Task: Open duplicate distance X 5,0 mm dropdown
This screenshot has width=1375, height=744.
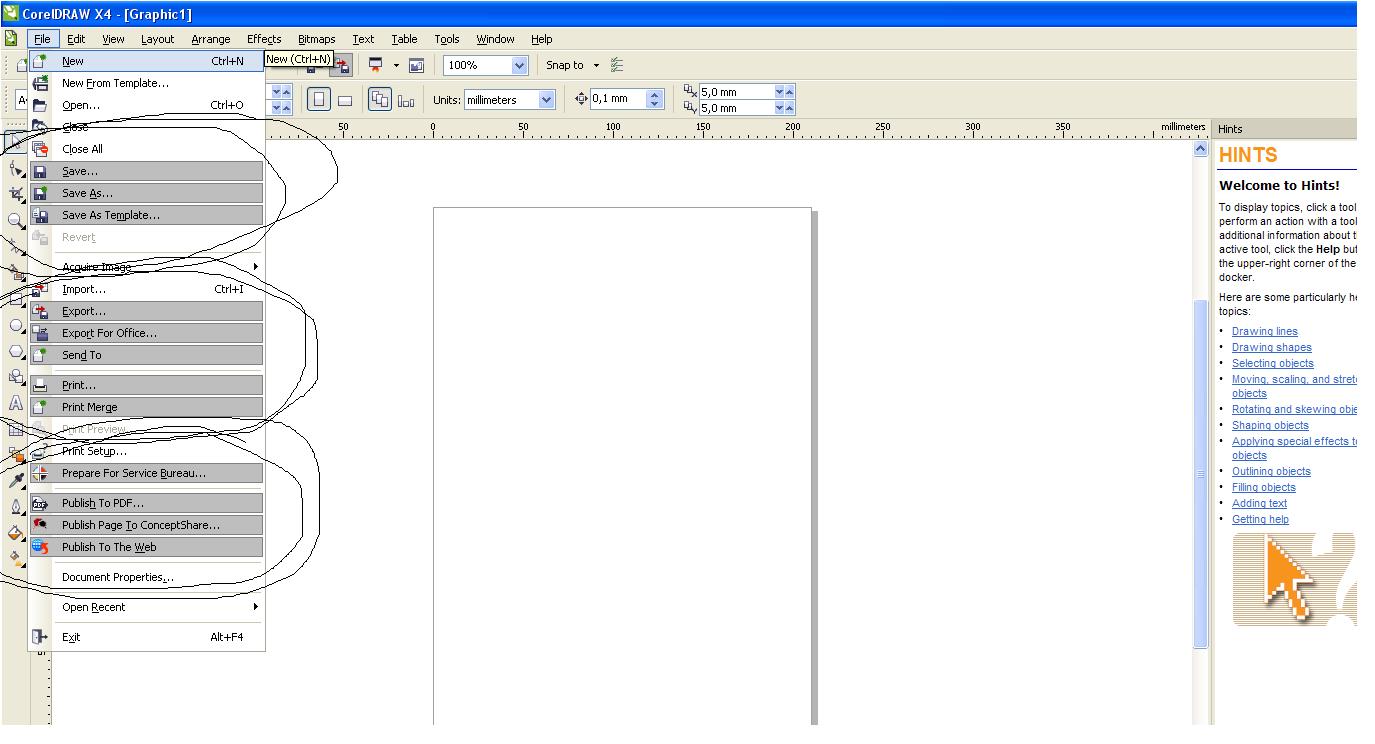Action: pyautogui.click(x=780, y=92)
